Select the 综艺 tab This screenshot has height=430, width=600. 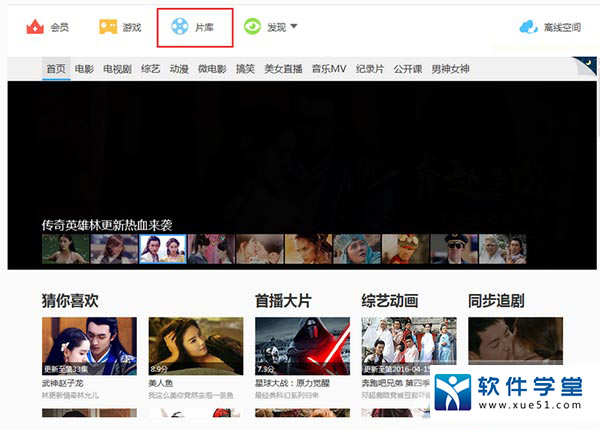point(150,69)
